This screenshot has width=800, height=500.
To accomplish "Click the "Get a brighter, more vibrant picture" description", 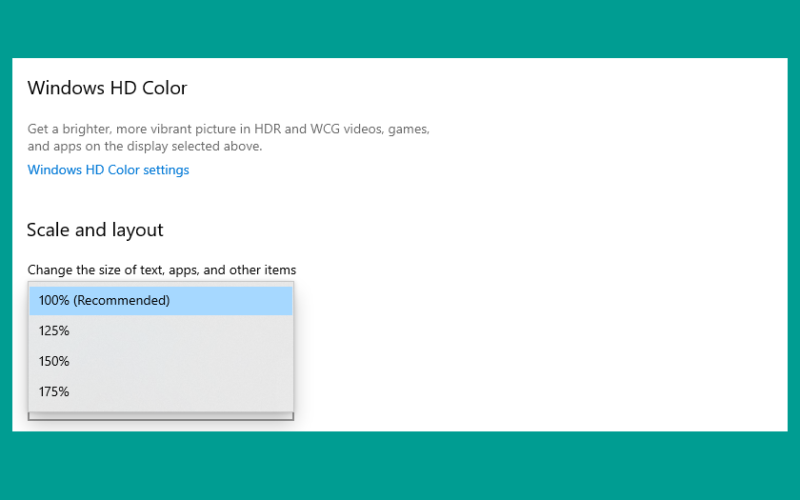I will pos(229,137).
